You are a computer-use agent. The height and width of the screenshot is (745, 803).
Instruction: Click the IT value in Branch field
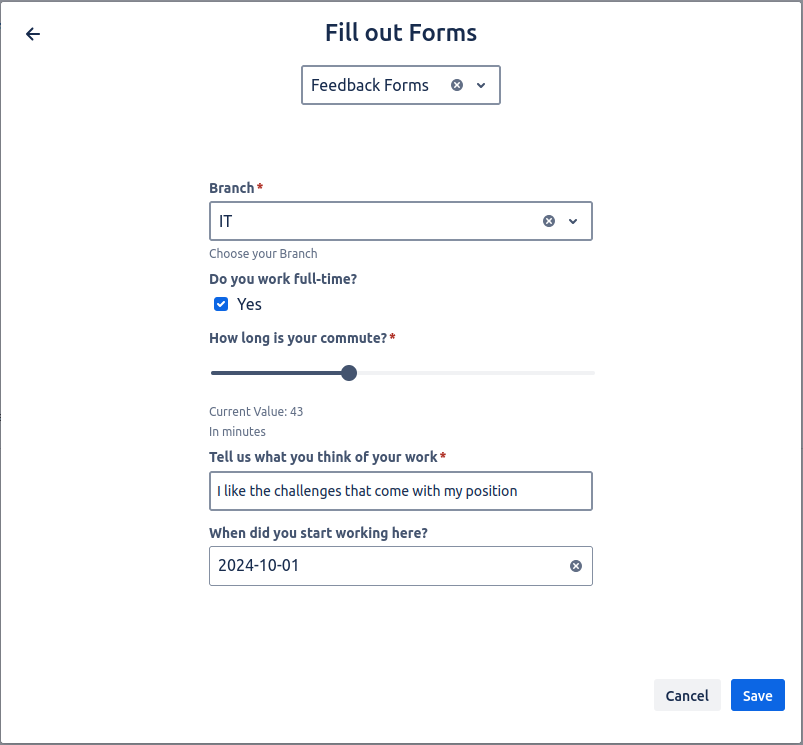(226, 221)
